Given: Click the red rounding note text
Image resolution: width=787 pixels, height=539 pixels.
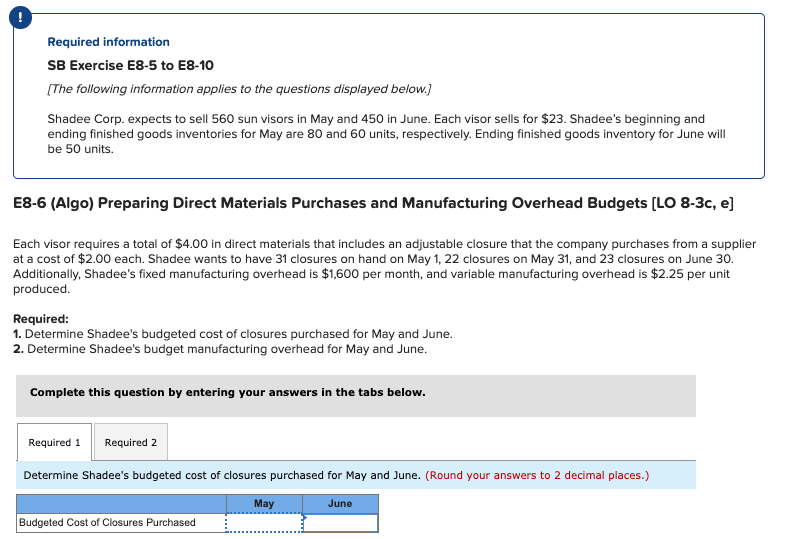Looking at the screenshot, I should [x=537, y=475].
